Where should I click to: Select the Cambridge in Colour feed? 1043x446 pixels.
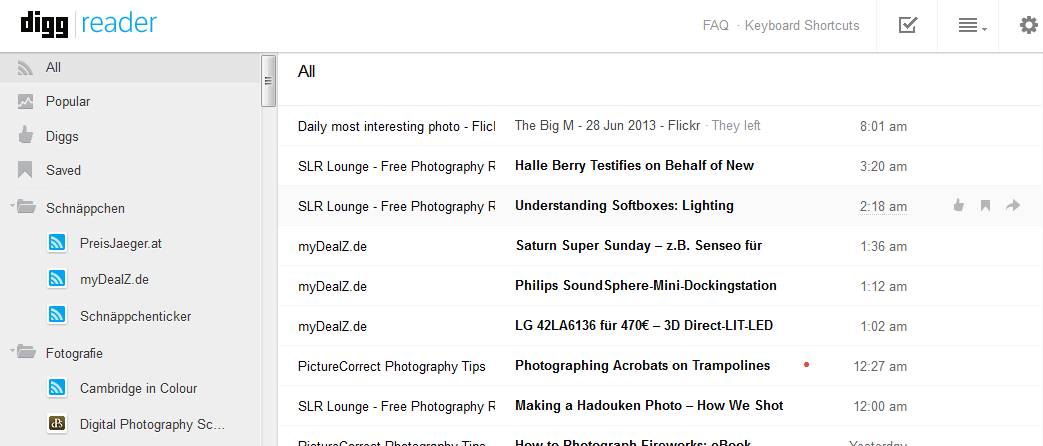[138, 388]
